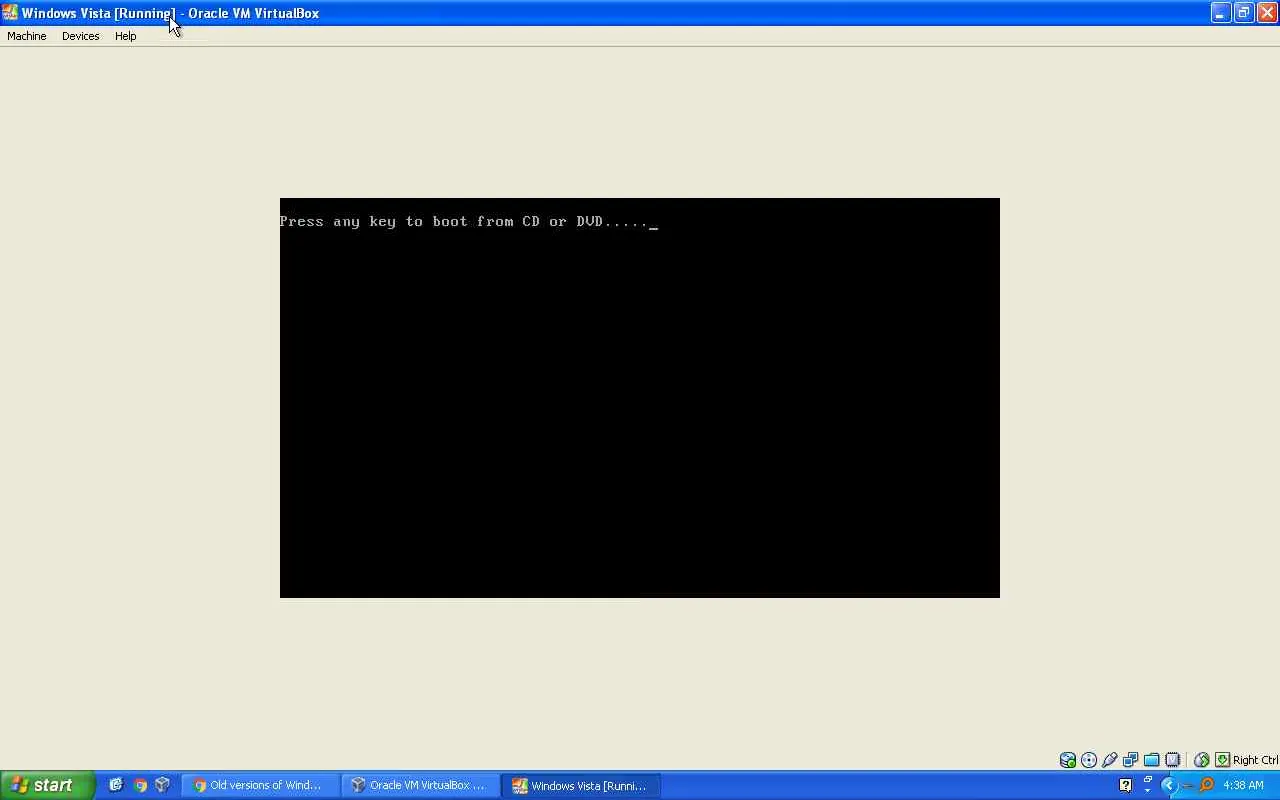Click the orange tray notification icon

[1206, 785]
